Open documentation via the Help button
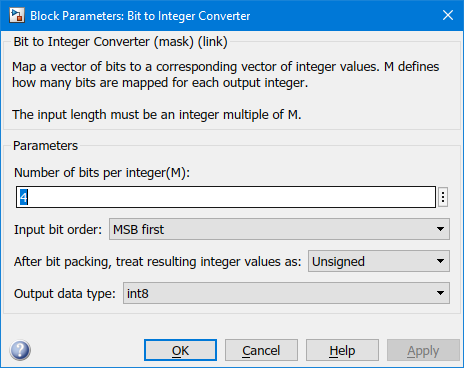 point(342,350)
